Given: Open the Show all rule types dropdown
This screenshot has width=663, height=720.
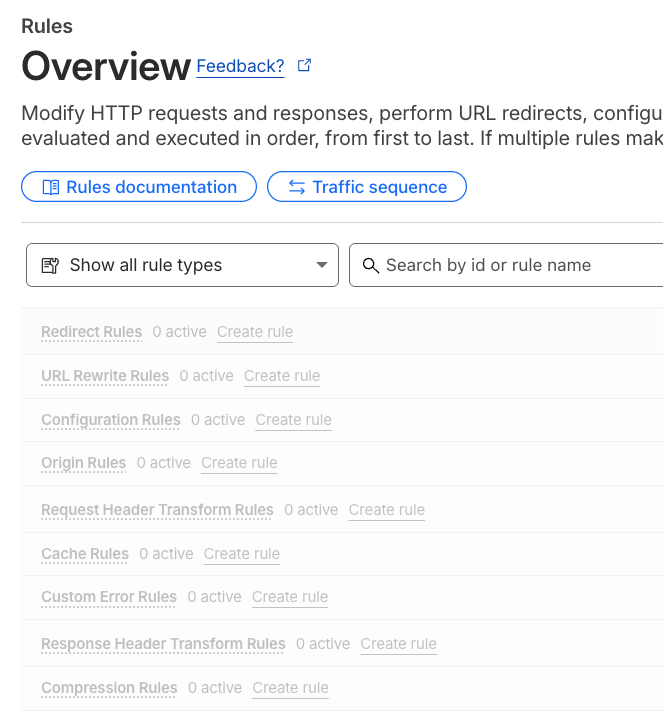Looking at the screenshot, I should (x=182, y=265).
